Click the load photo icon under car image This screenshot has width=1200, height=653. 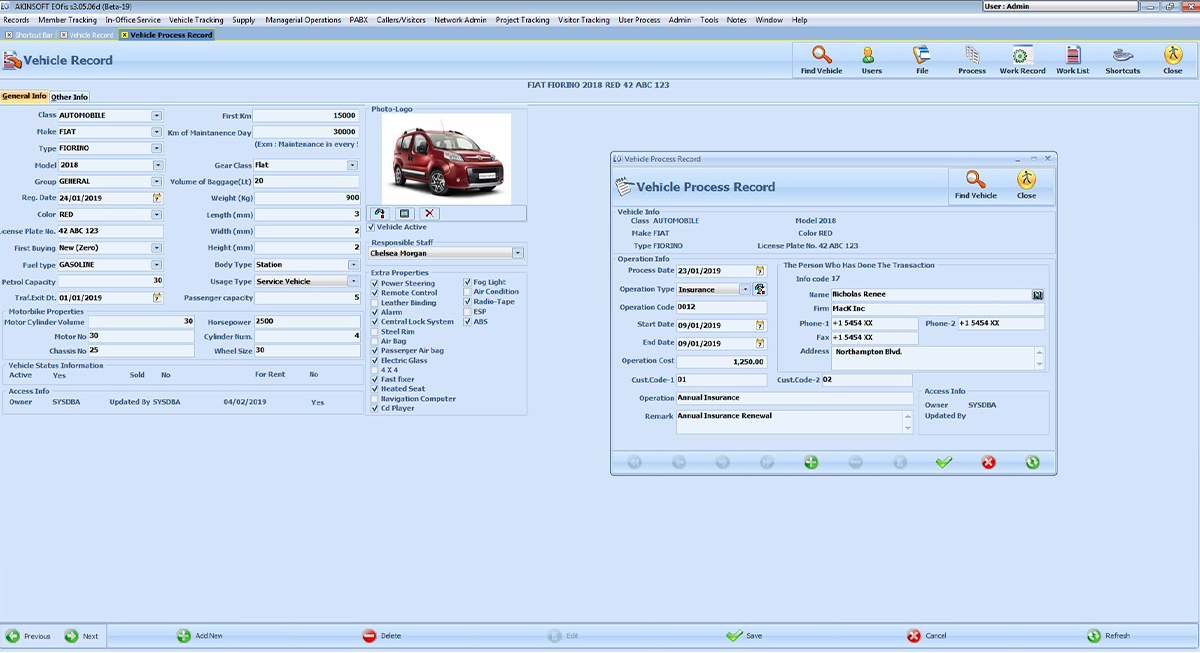click(380, 213)
